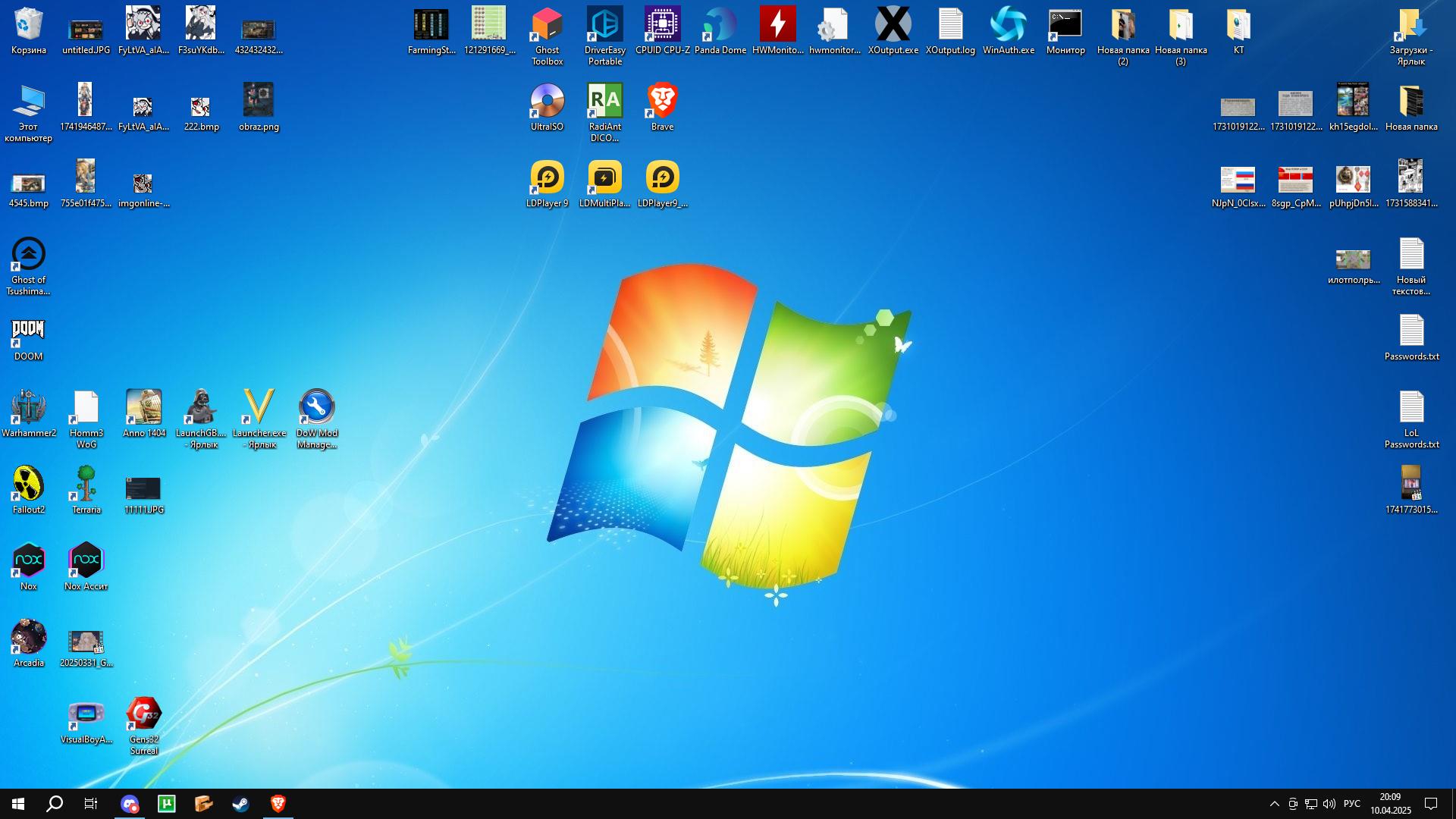Select Новая папка (3) folder
1456x819 pixels.
tap(1181, 36)
